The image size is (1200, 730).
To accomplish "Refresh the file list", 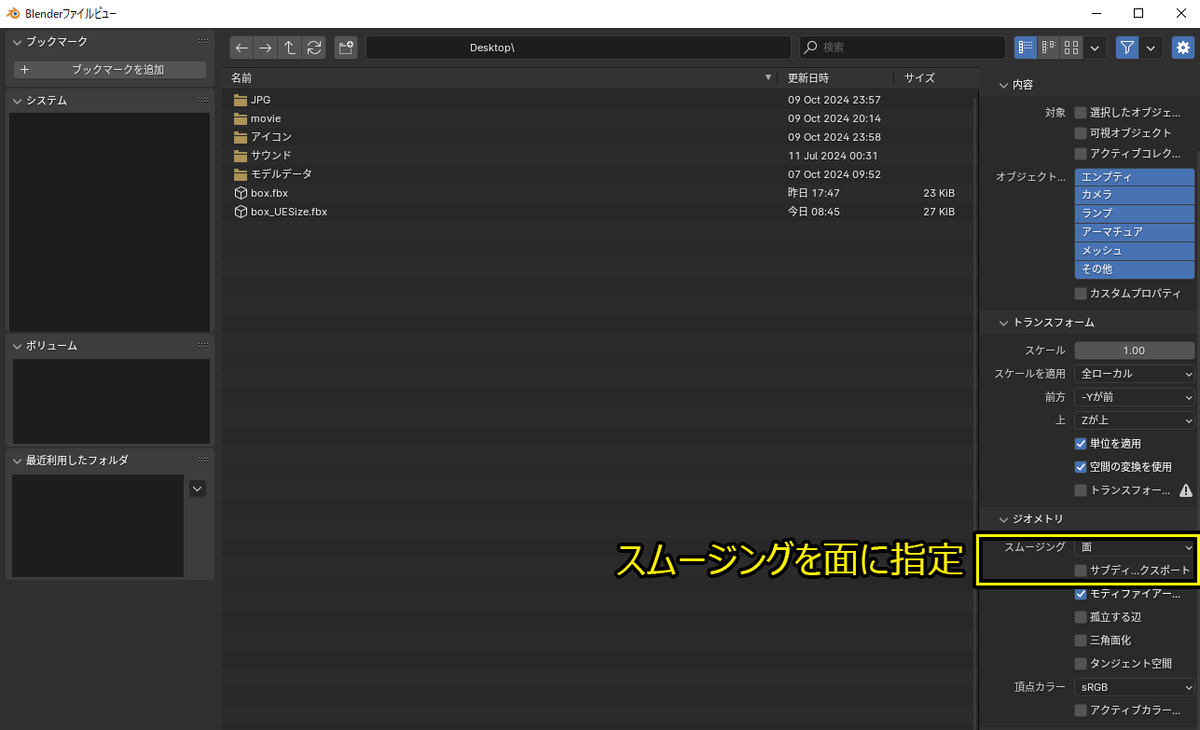I will 314,48.
